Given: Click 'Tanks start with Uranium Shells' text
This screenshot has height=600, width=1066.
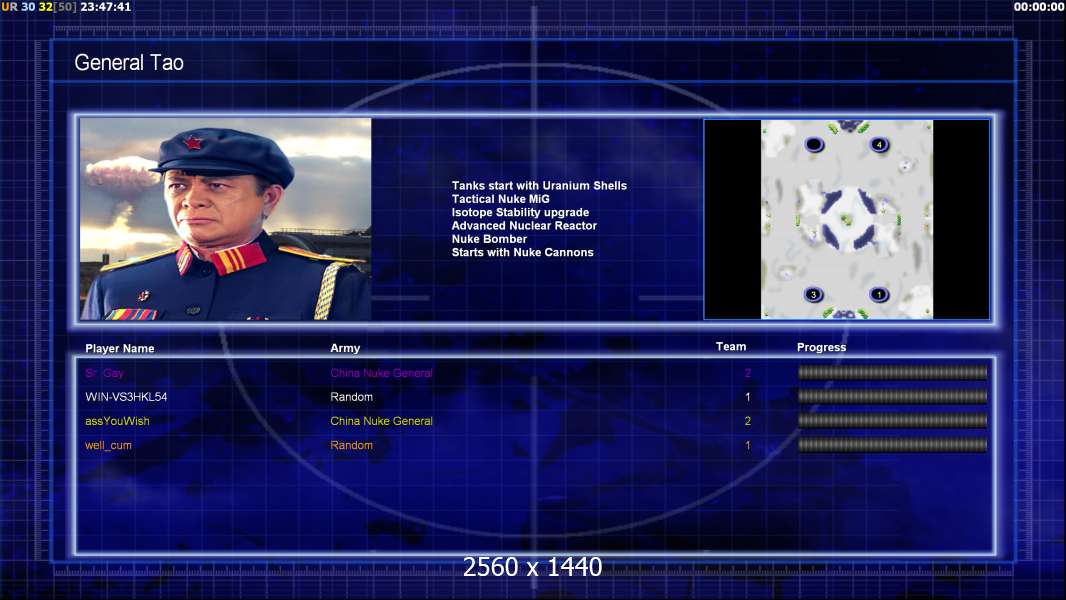Looking at the screenshot, I should 539,186.
